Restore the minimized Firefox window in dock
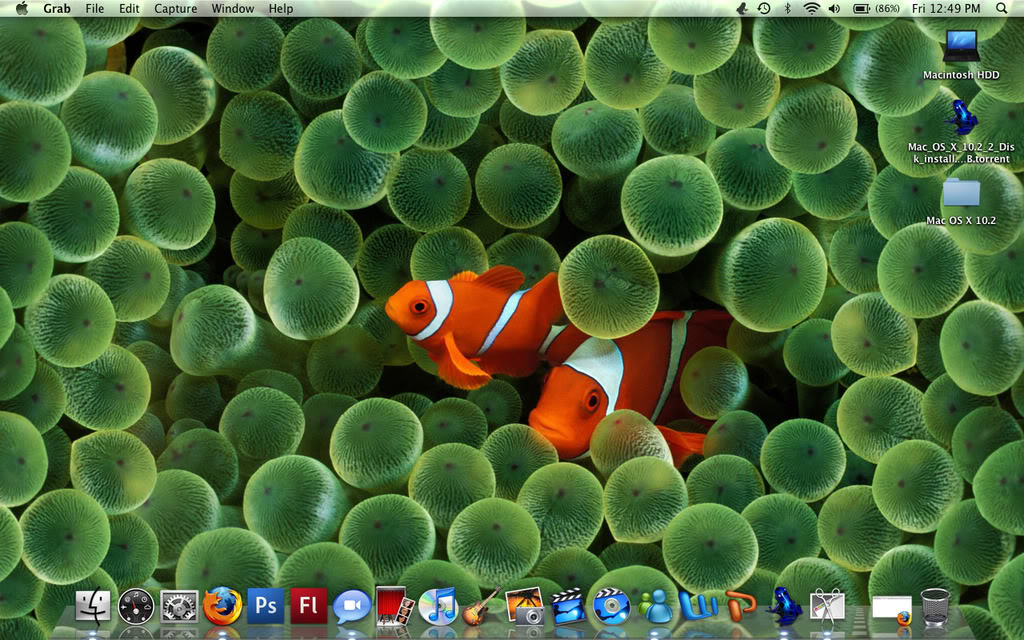The height and width of the screenshot is (640, 1024). pos(892,610)
